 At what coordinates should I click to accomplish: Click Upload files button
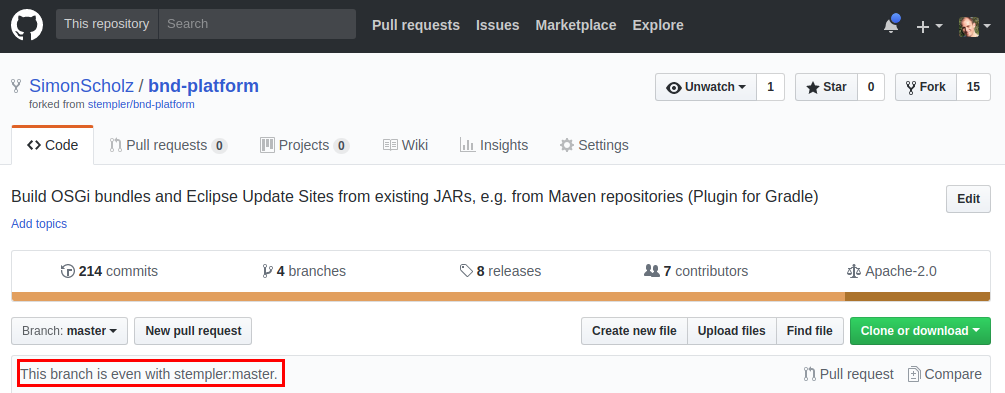pyautogui.click(x=731, y=331)
